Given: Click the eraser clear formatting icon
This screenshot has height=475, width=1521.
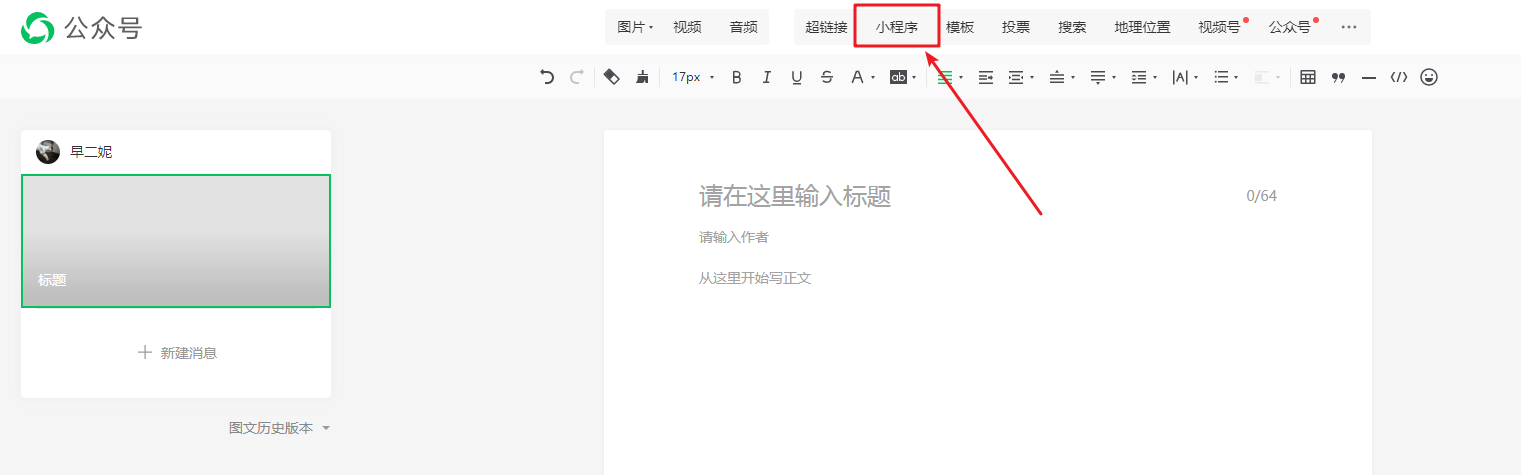Looking at the screenshot, I should coord(611,77).
